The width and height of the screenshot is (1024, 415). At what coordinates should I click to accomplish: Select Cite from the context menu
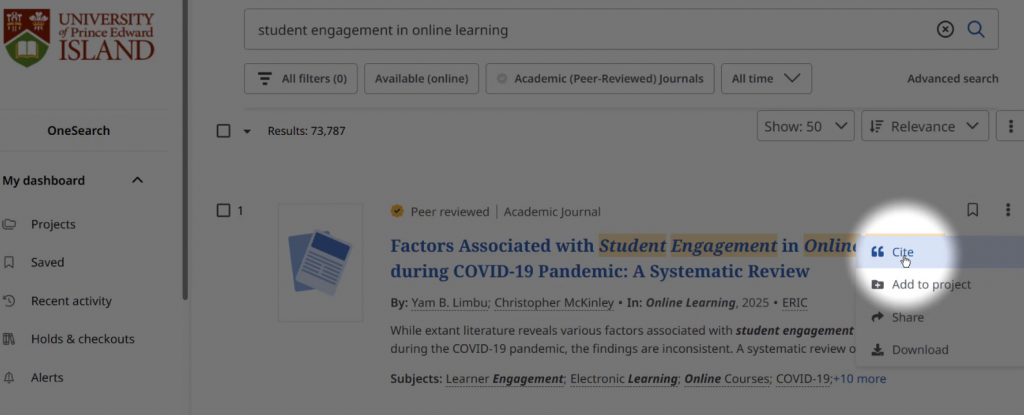[902, 252]
